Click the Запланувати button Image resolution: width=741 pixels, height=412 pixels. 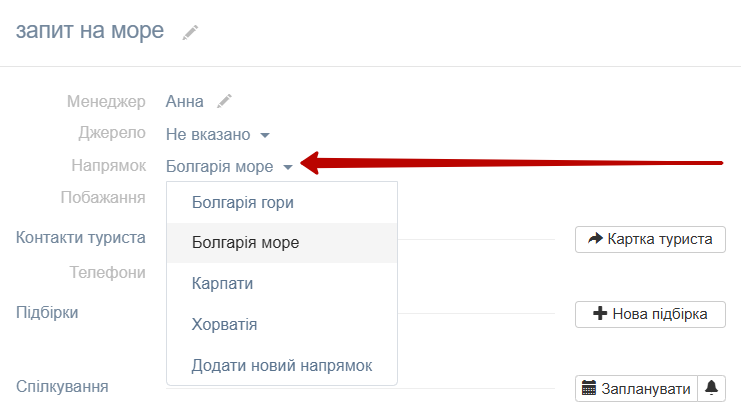[637, 388]
